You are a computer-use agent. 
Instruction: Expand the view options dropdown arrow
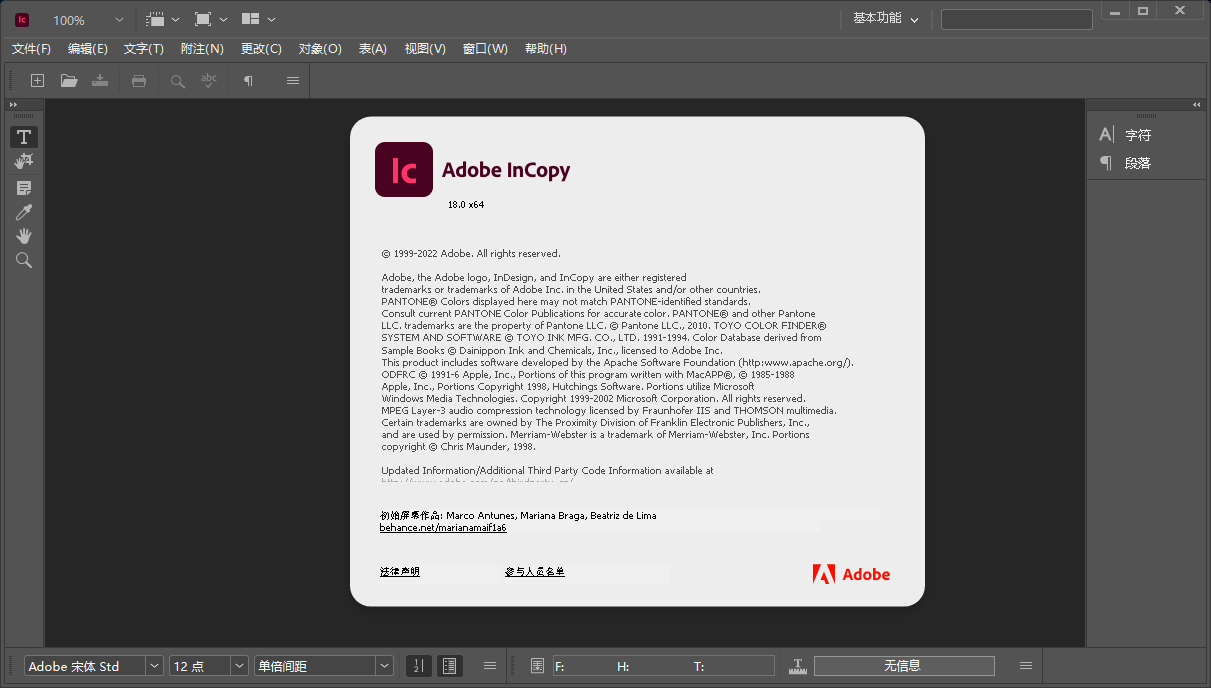[x=176, y=19]
